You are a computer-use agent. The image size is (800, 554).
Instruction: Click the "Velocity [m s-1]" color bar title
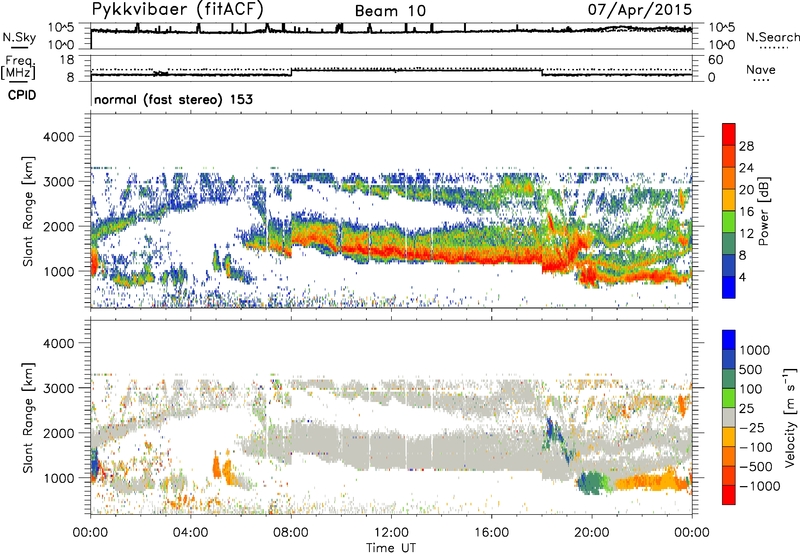click(790, 417)
